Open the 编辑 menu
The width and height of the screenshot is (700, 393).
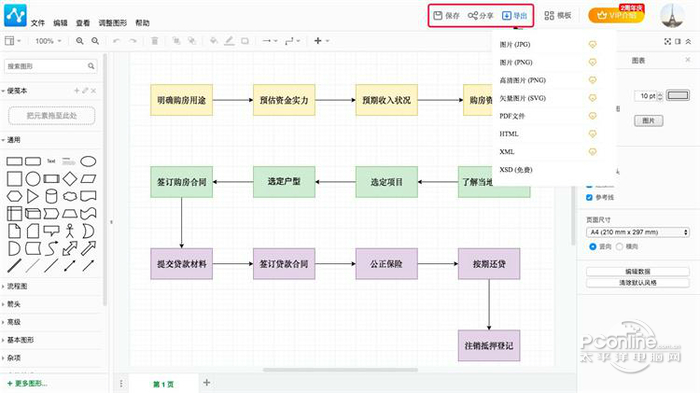60,23
